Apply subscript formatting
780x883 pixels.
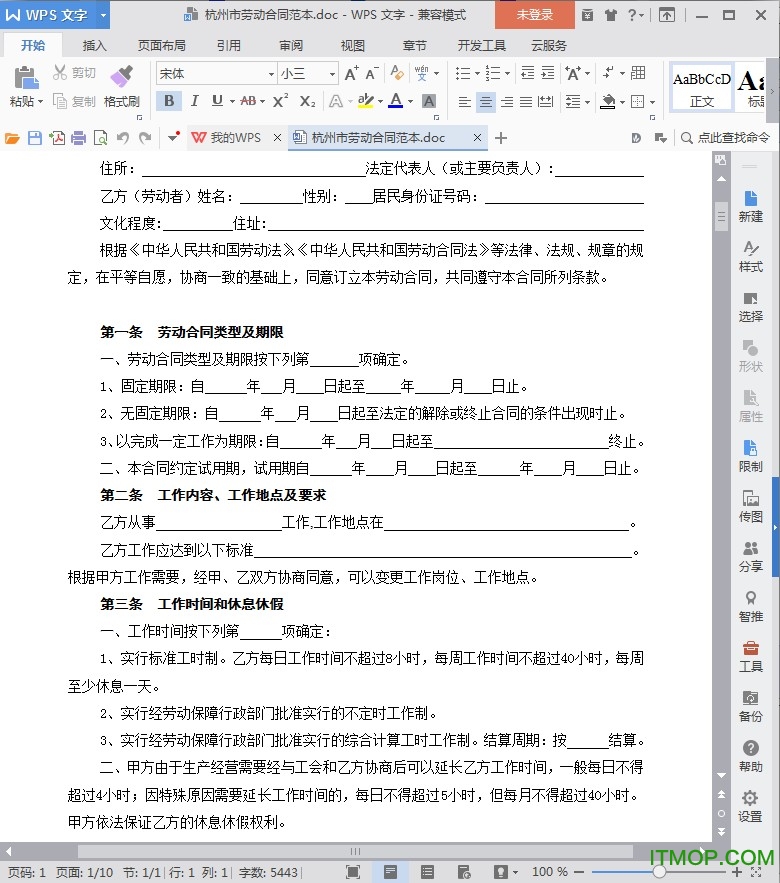pyautogui.click(x=307, y=101)
